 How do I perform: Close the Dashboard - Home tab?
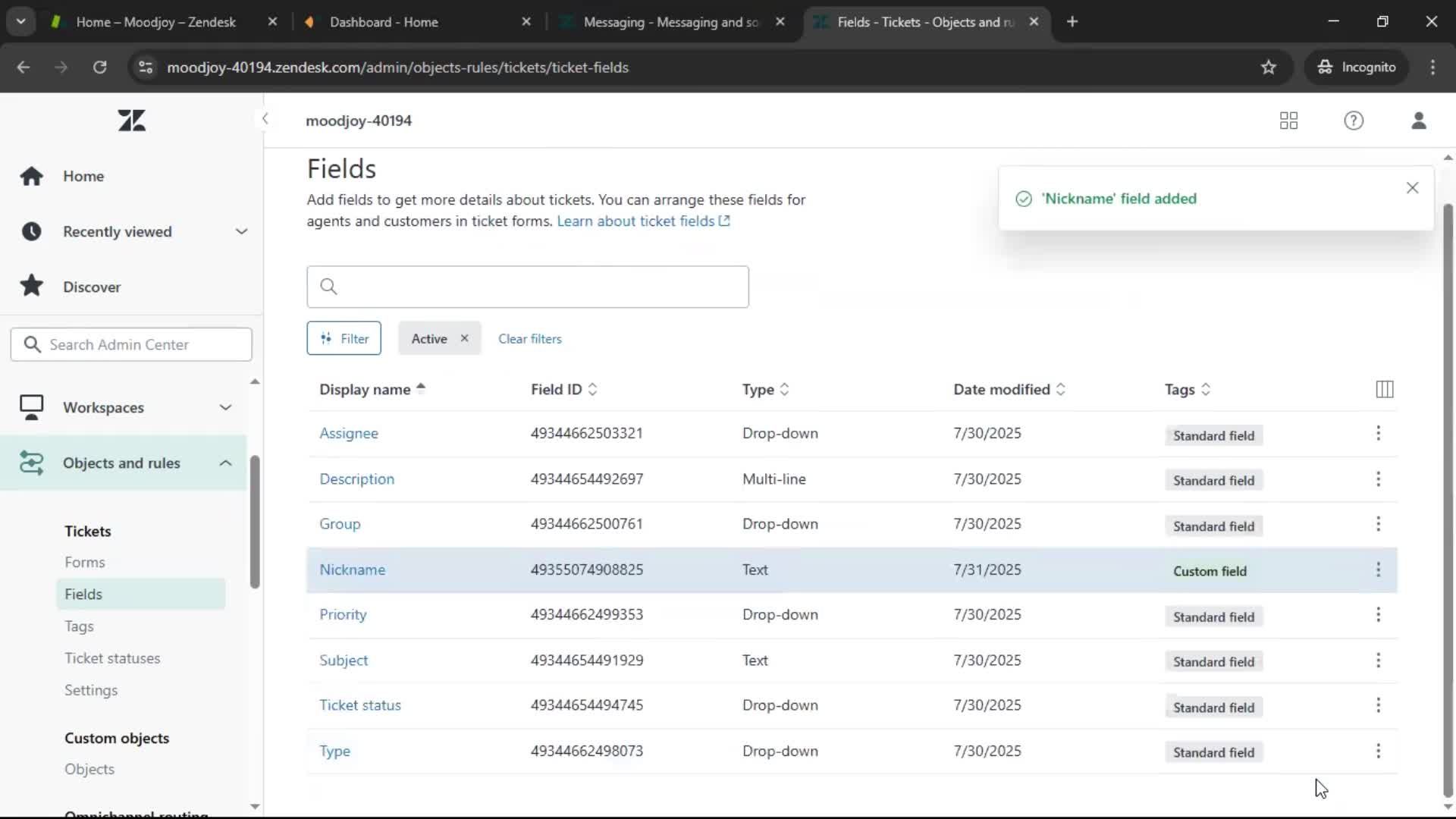[526, 22]
